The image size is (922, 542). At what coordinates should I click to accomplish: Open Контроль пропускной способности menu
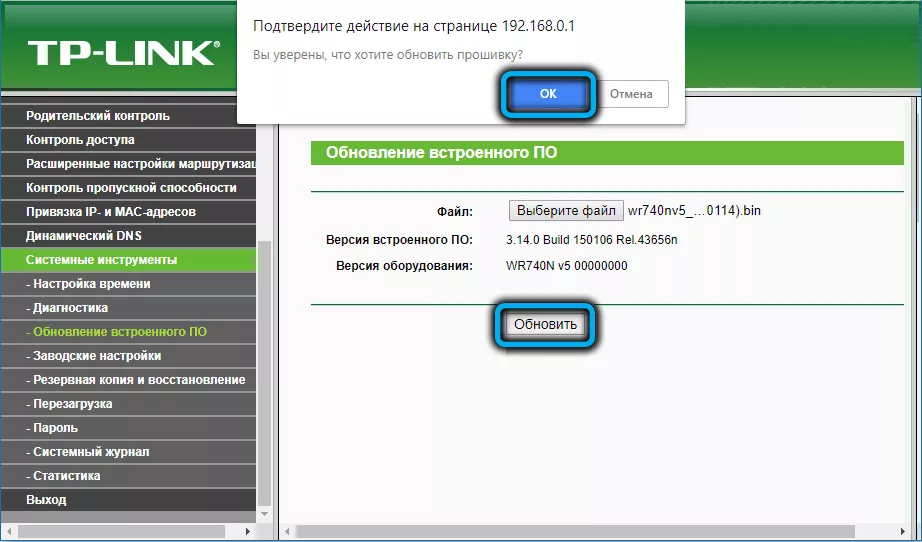tap(128, 188)
